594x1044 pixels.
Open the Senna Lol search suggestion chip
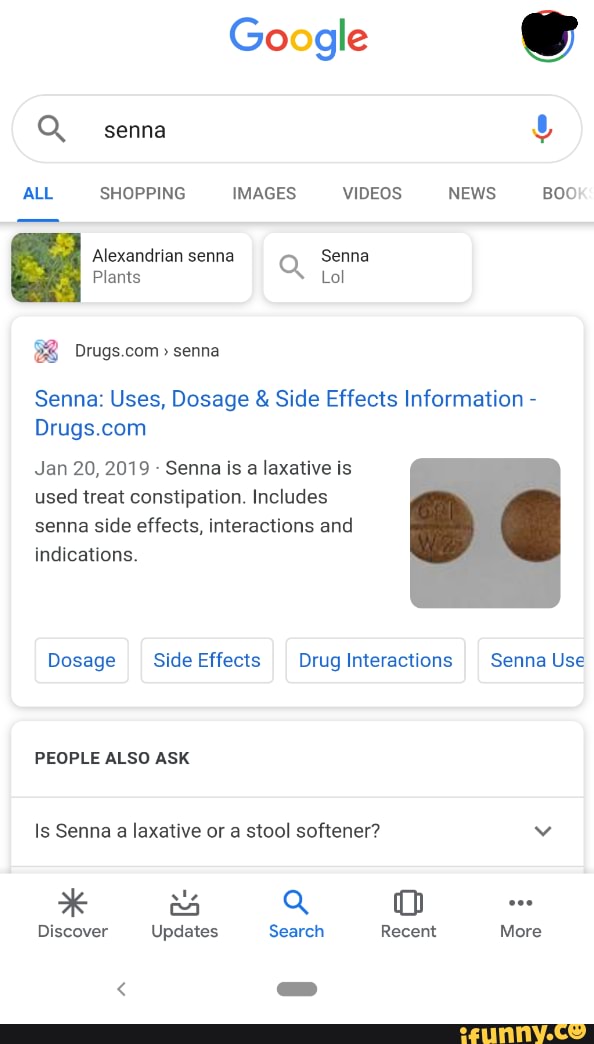pyautogui.click(x=367, y=267)
